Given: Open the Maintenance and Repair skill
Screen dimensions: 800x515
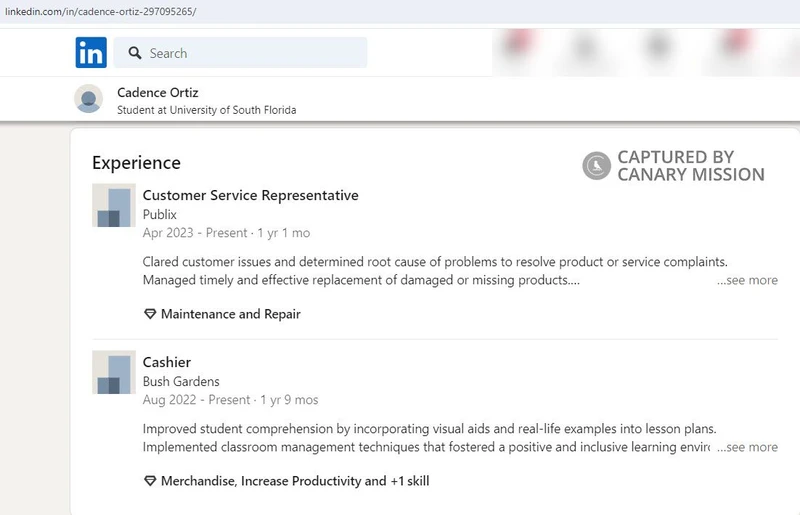Looking at the screenshot, I should click(x=231, y=314).
